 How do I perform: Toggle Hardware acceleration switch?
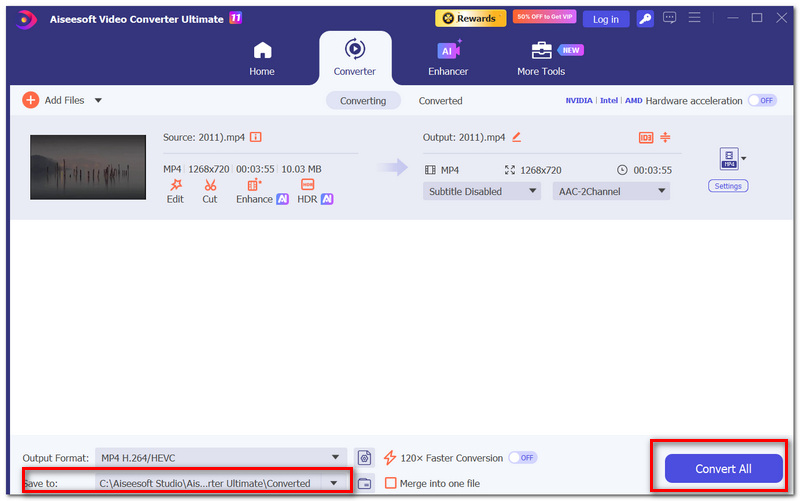coord(763,101)
